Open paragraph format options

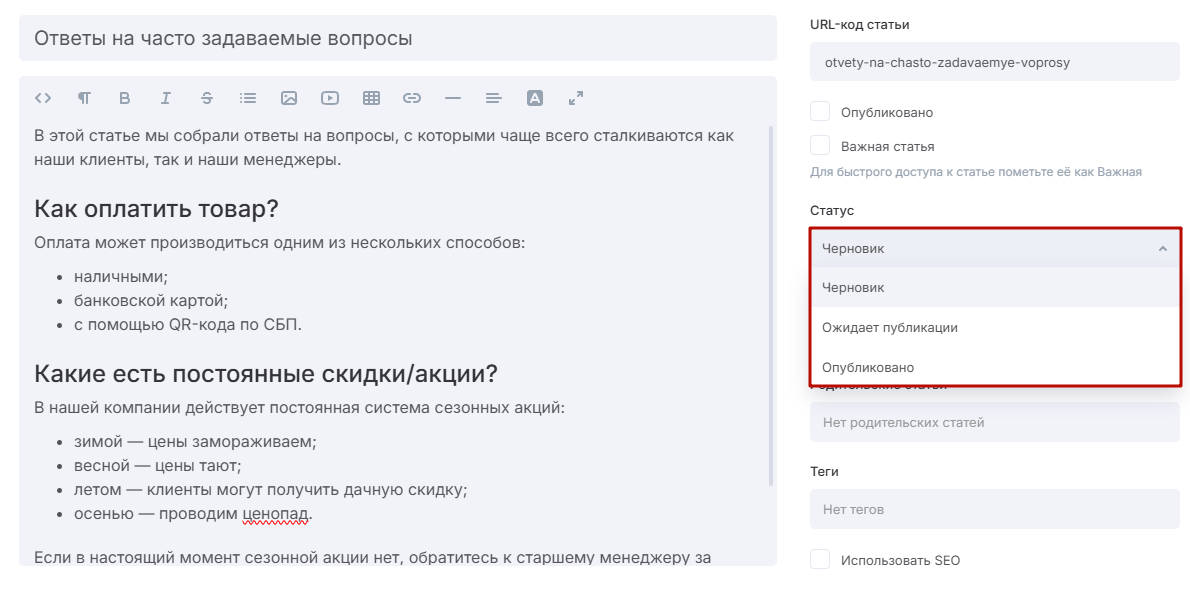84,98
